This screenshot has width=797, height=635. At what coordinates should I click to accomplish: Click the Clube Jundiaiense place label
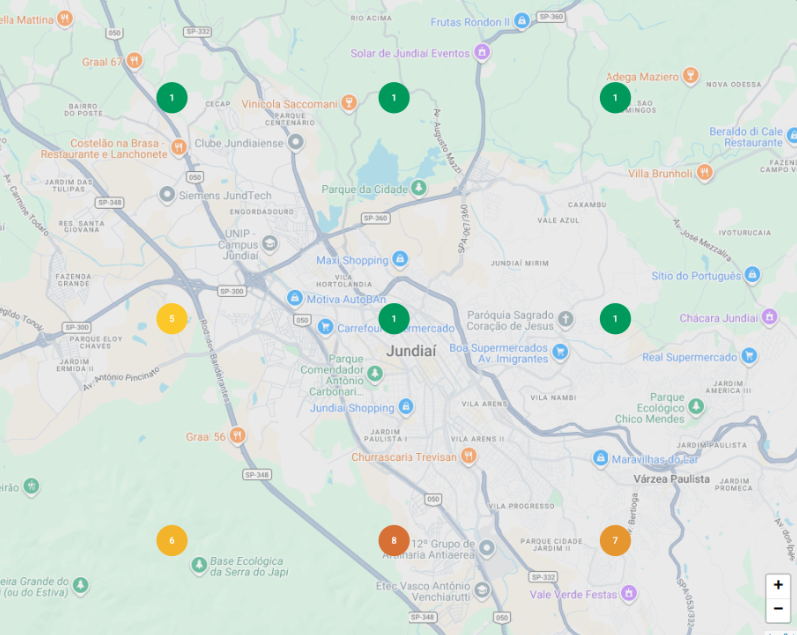click(239, 143)
